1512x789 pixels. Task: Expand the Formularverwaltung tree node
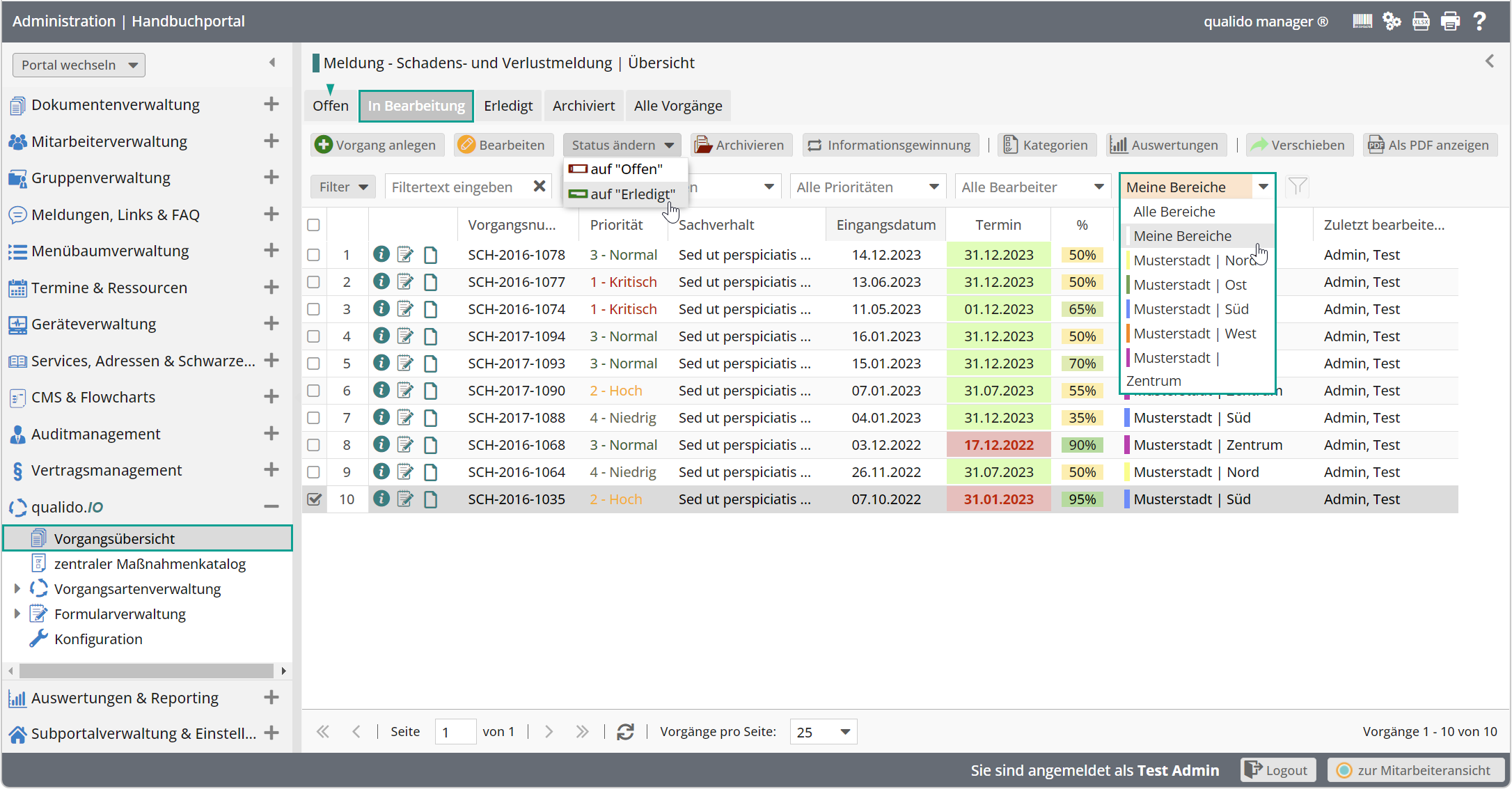pyautogui.click(x=17, y=614)
